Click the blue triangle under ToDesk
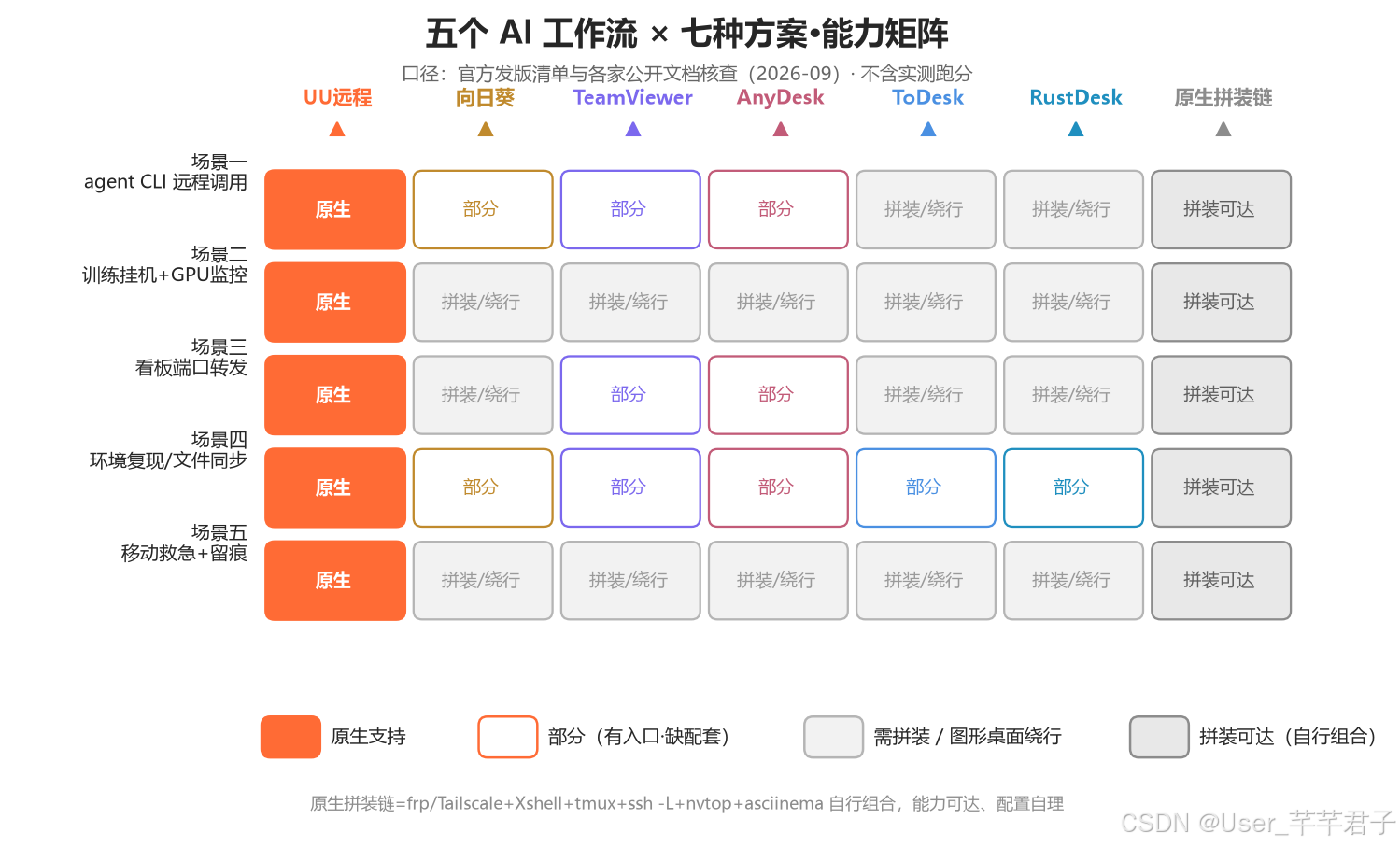 (x=927, y=130)
